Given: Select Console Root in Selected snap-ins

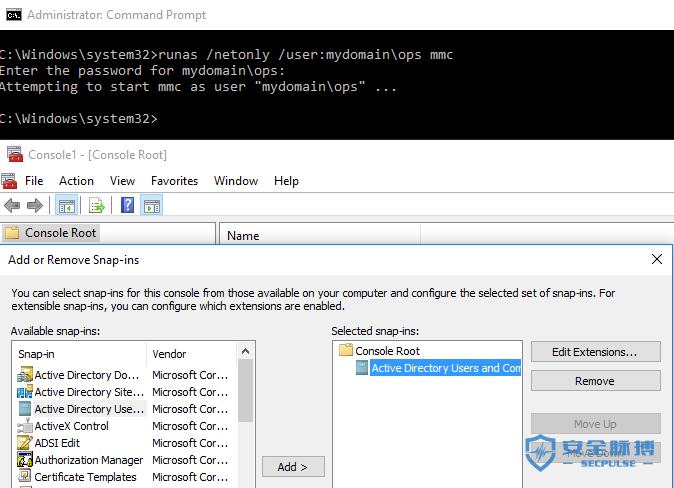Looking at the screenshot, I should [387, 351].
